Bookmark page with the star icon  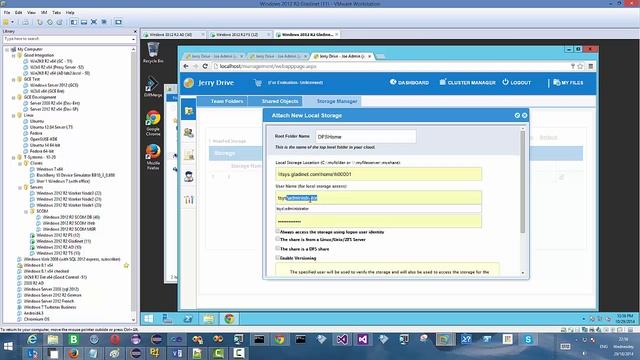(580, 66)
